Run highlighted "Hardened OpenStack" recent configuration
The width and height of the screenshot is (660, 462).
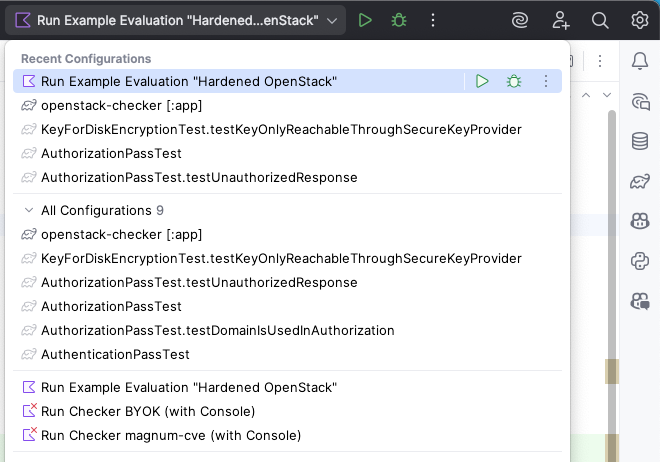[482, 81]
